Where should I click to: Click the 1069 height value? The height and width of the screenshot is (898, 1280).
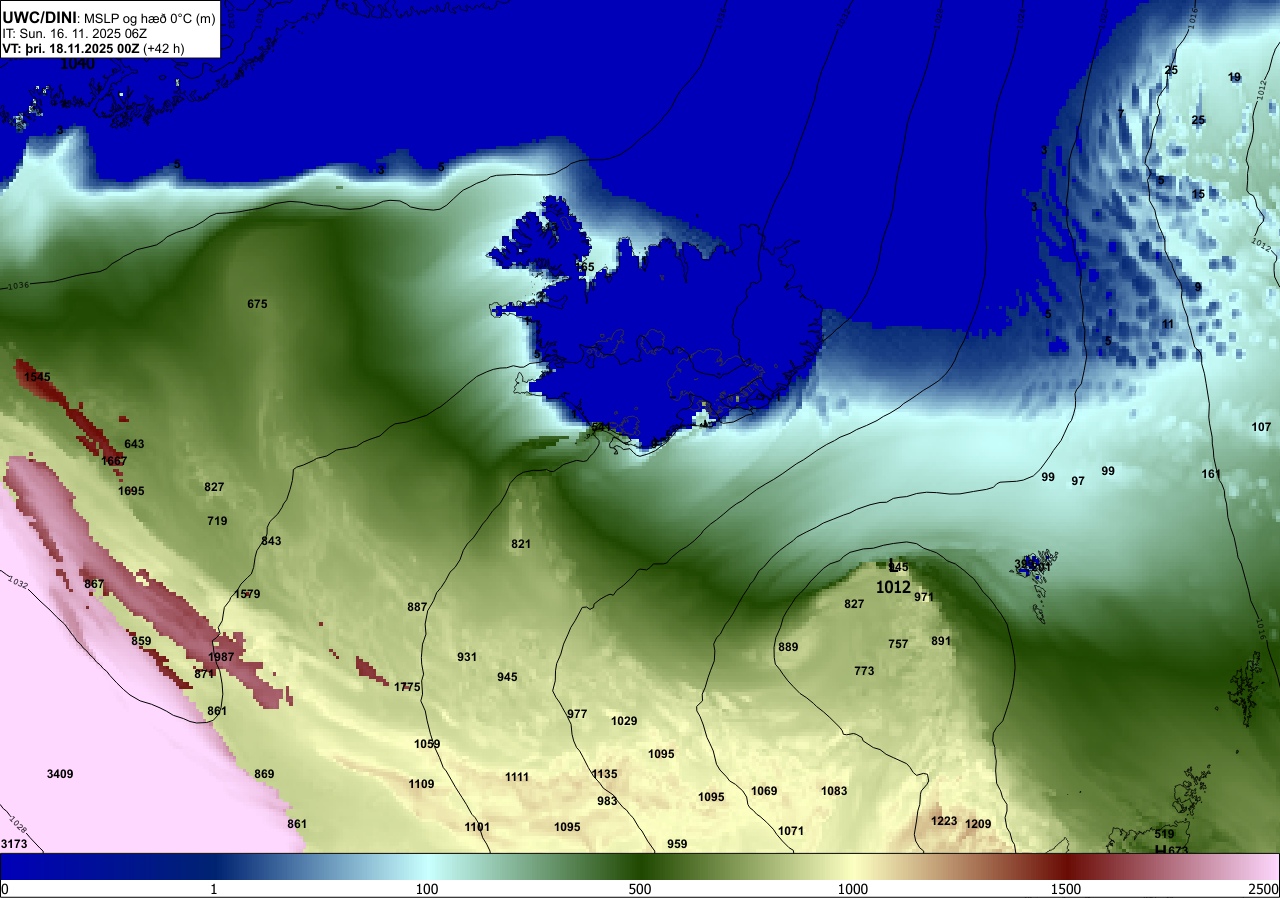point(764,791)
